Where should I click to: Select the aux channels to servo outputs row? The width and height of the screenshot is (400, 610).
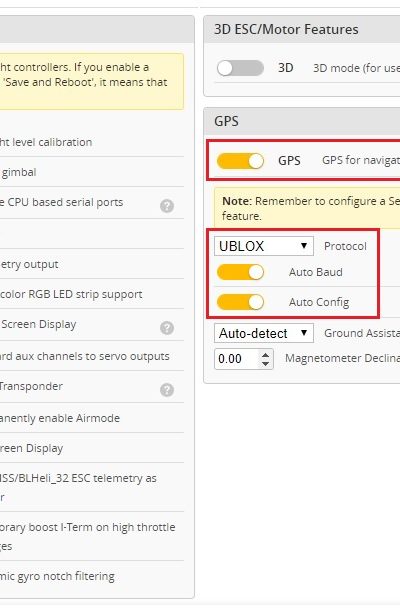[92, 356]
